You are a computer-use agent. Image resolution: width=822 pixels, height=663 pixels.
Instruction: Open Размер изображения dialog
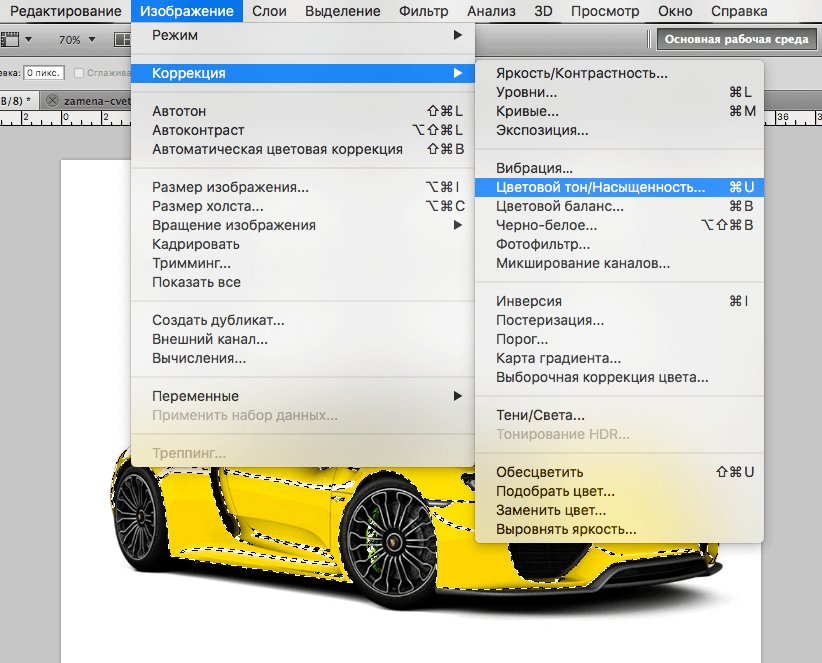pyautogui.click(x=302, y=187)
